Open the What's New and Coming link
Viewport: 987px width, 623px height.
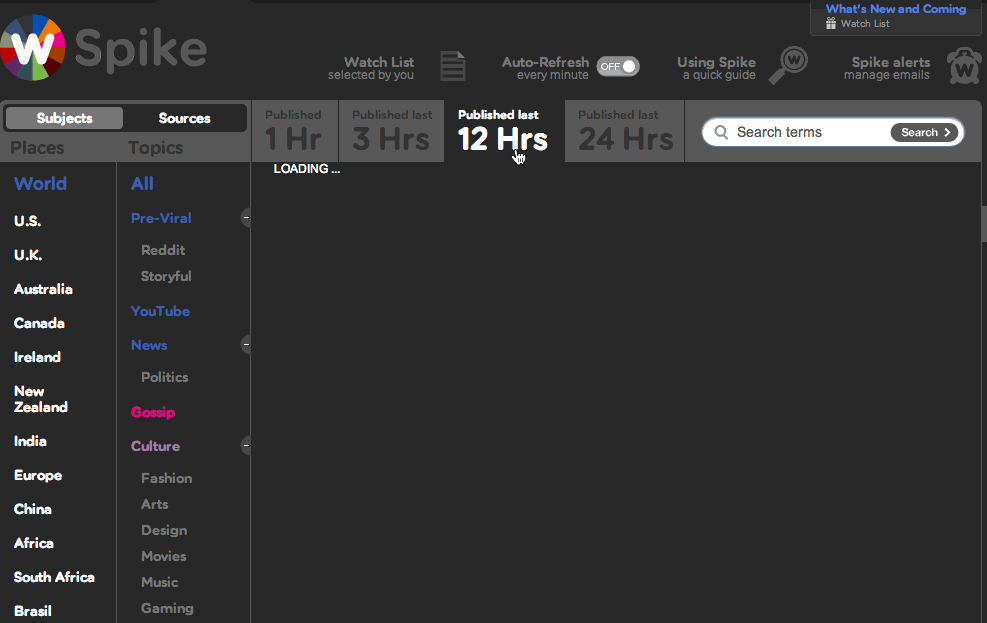tap(895, 9)
